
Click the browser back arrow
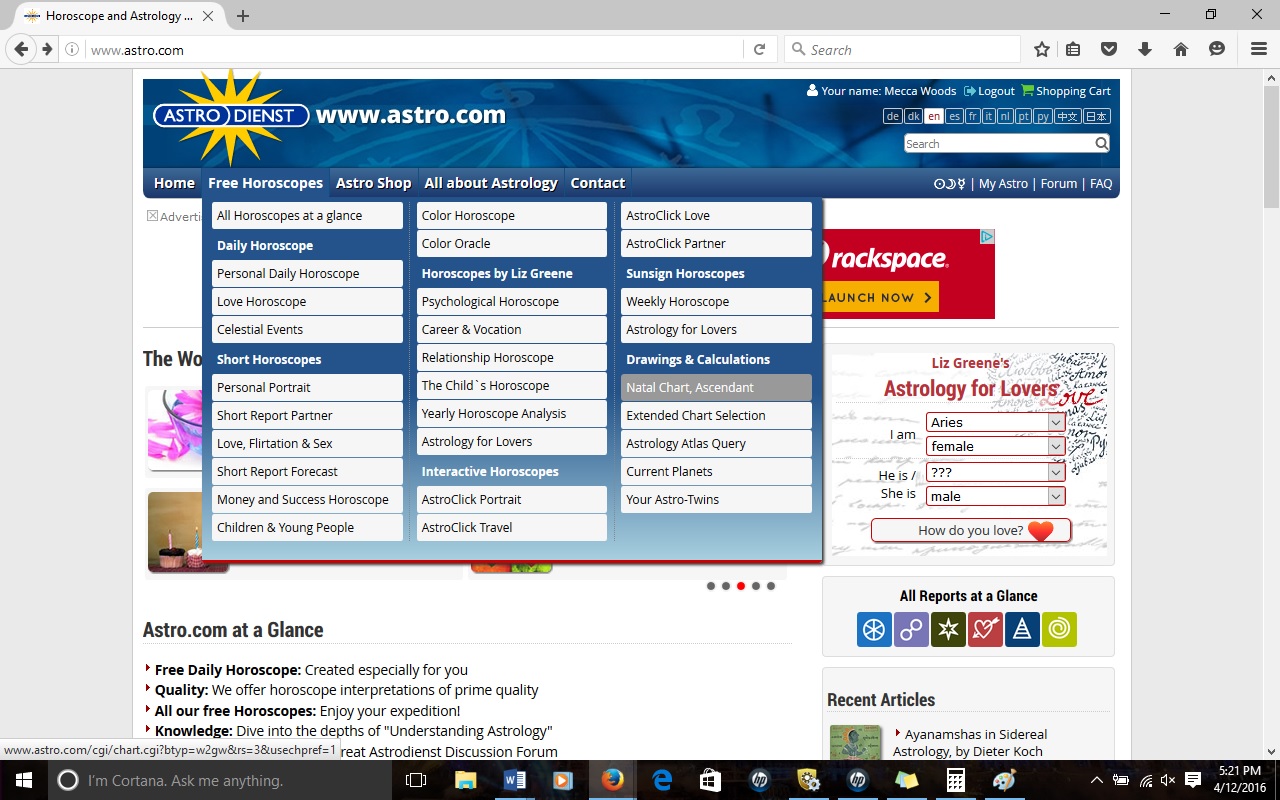point(21,49)
